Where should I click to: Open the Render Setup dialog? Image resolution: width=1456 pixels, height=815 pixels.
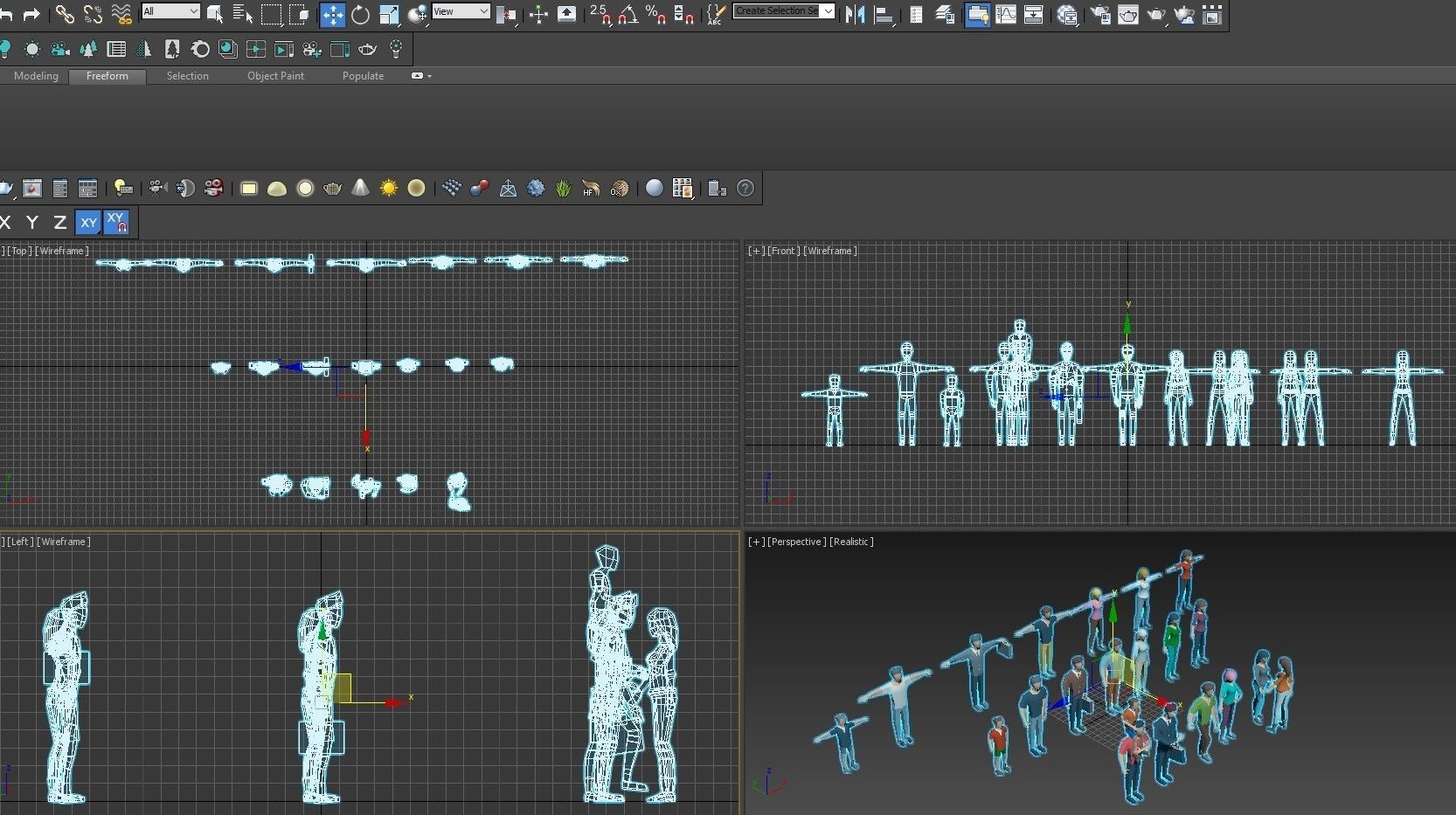[1100, 14]
